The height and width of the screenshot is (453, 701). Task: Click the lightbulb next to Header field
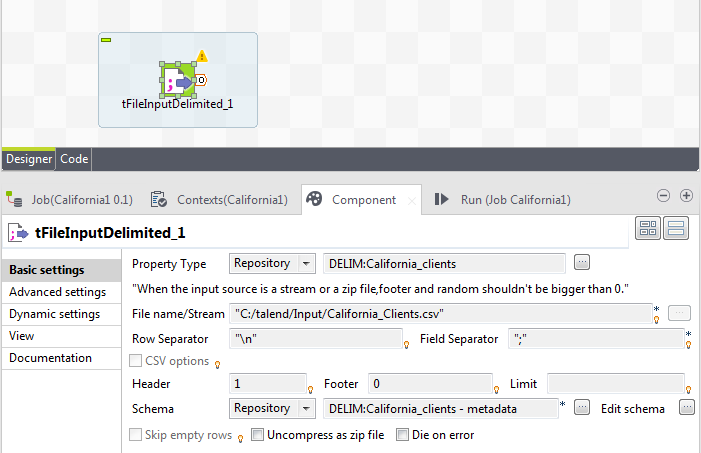click(310, 390)
